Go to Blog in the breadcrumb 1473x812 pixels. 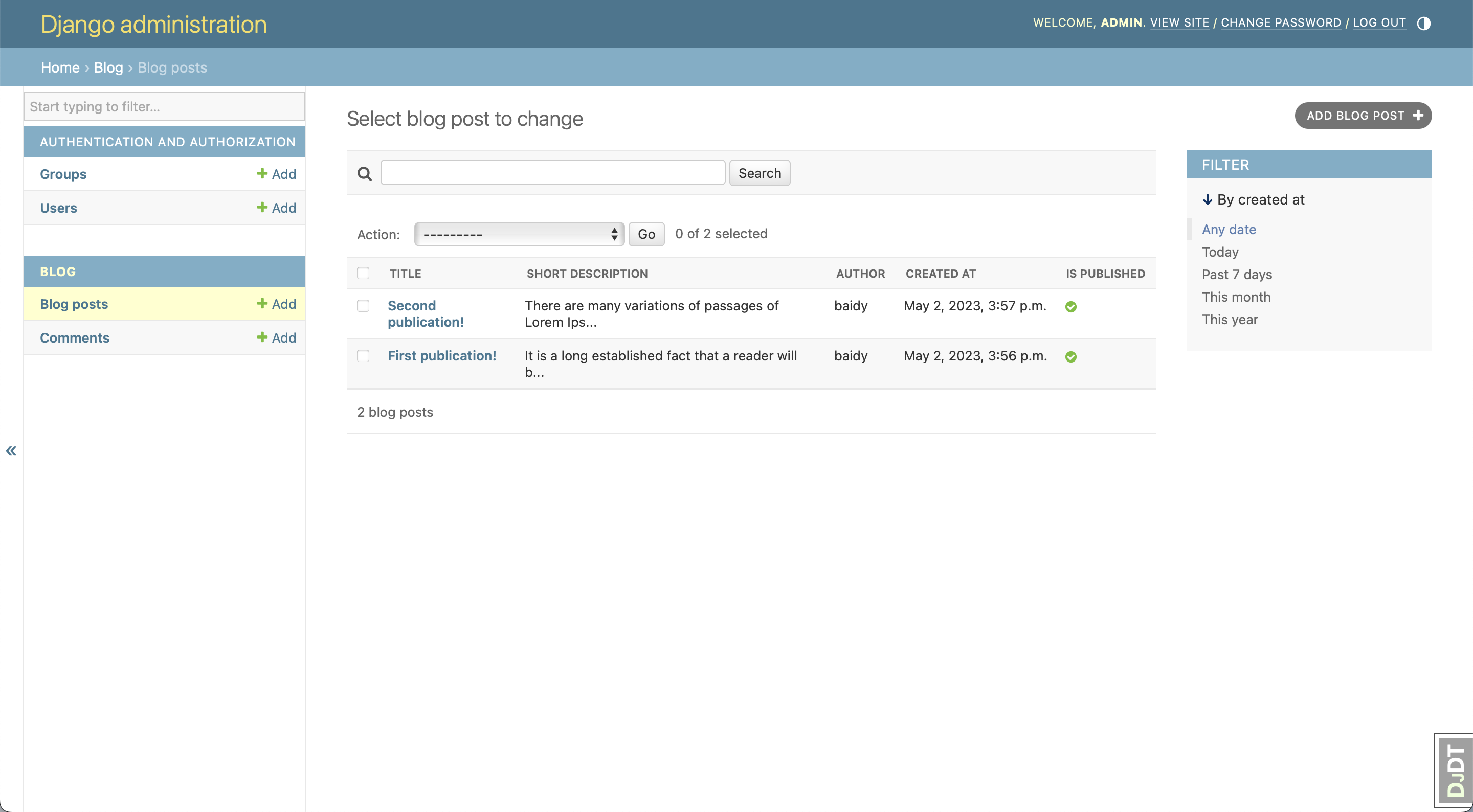(108, 67)
